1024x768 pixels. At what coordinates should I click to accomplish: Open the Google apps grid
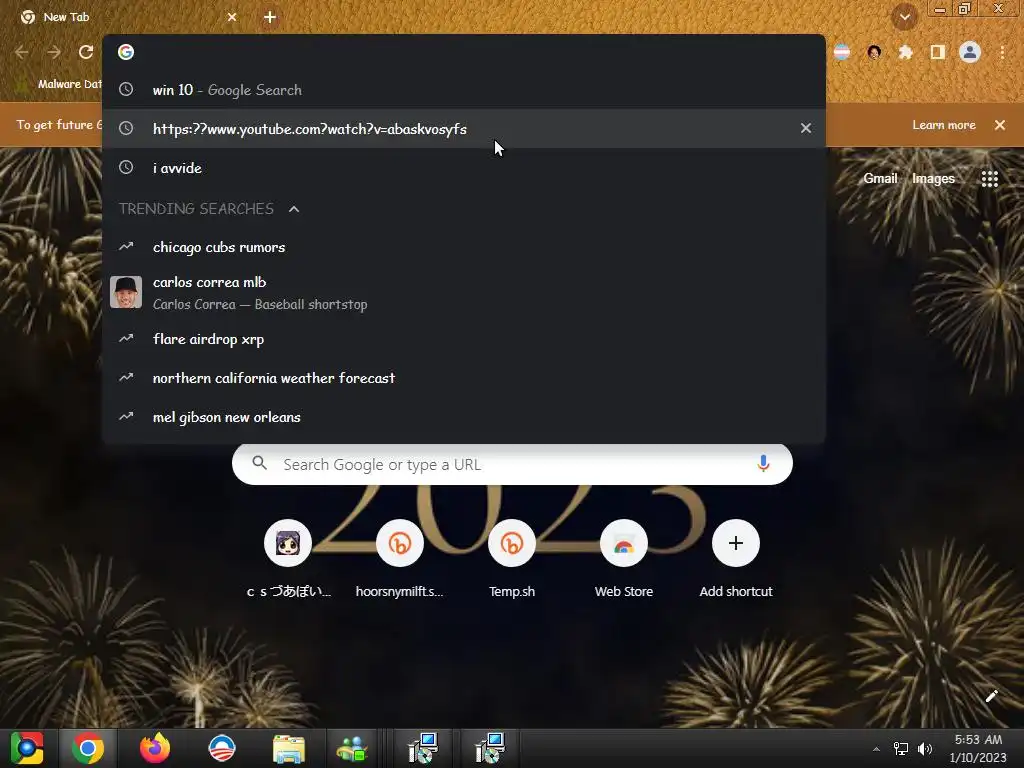click(x=989, y=179)
